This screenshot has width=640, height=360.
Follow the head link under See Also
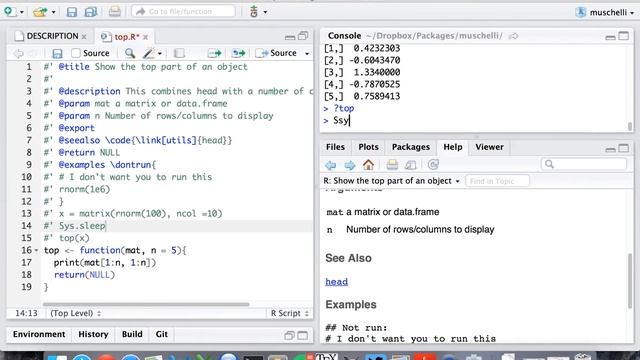(x=336, y=282)
